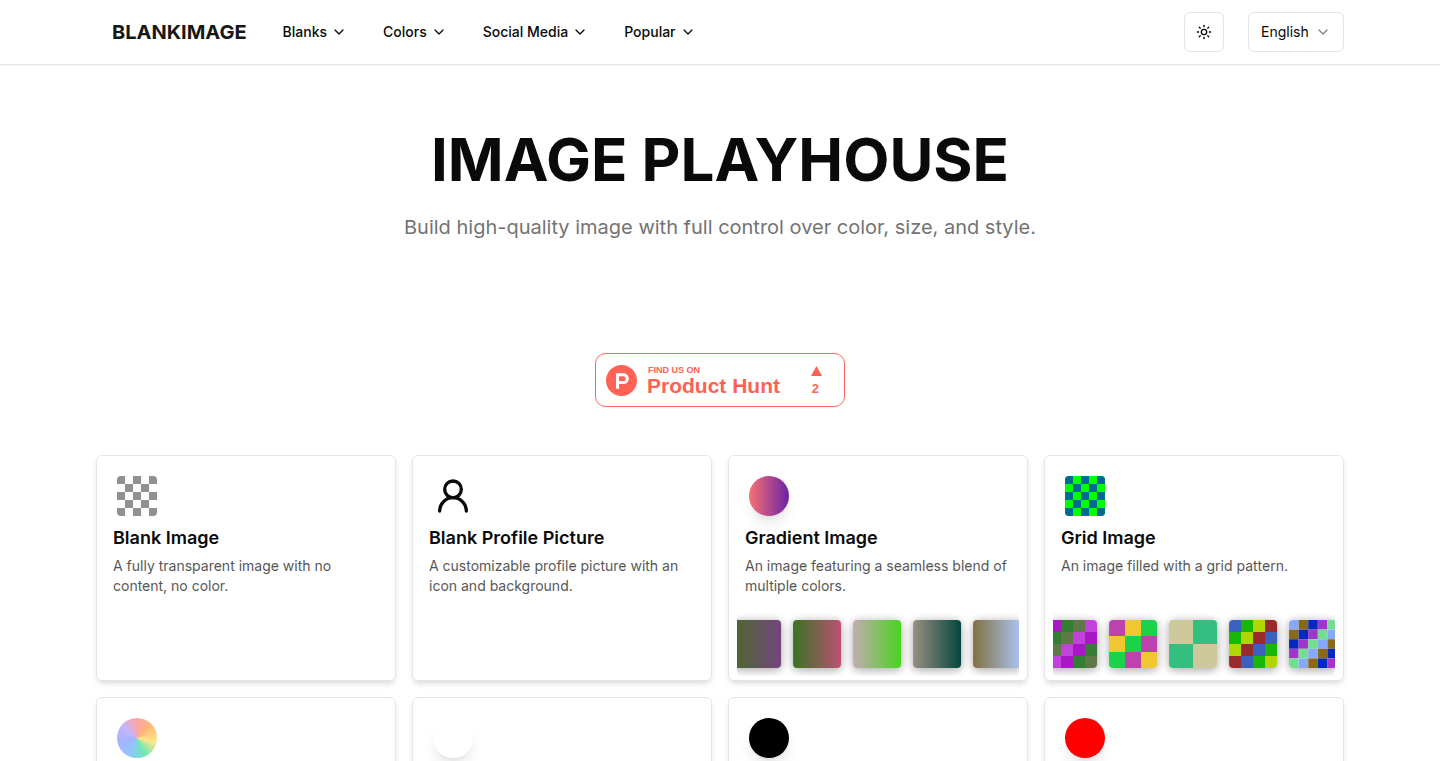Click the black circle card icon
This screenshot has width=1440, height=761.
click(x=769, y=738)
